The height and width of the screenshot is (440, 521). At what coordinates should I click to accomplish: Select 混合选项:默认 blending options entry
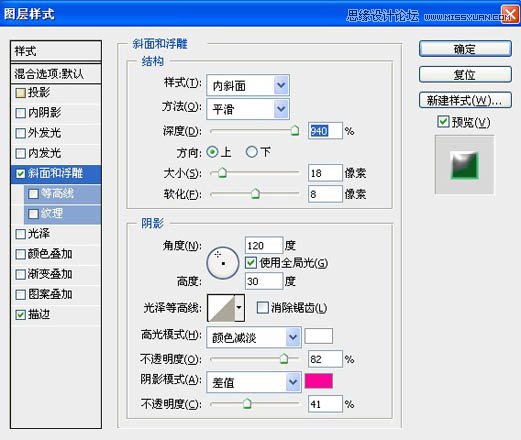click(x=56, y=74)
